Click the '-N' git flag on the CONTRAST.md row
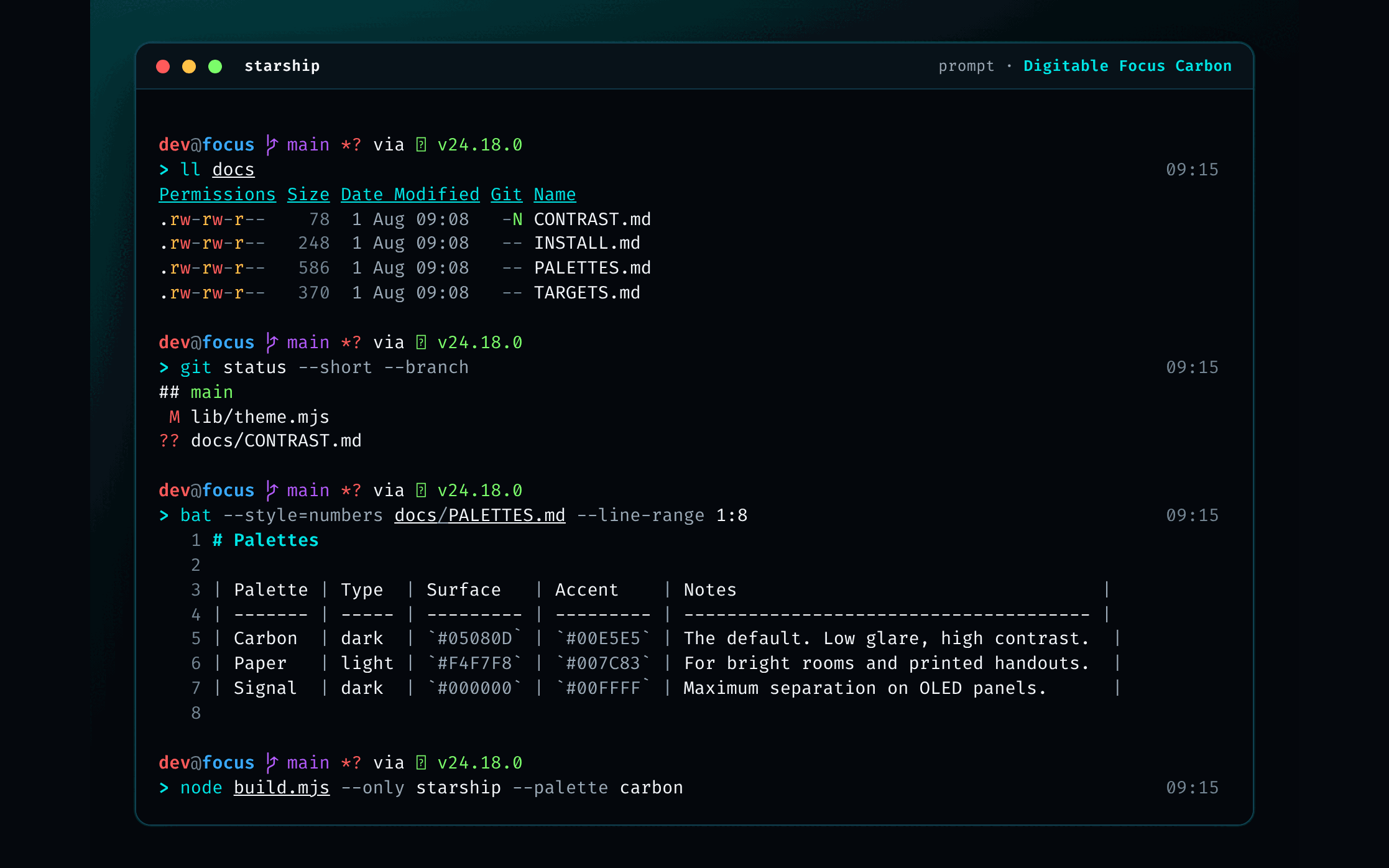This screenshot has height=868, width=1389. pyautogui.click(x=512, y=219)
